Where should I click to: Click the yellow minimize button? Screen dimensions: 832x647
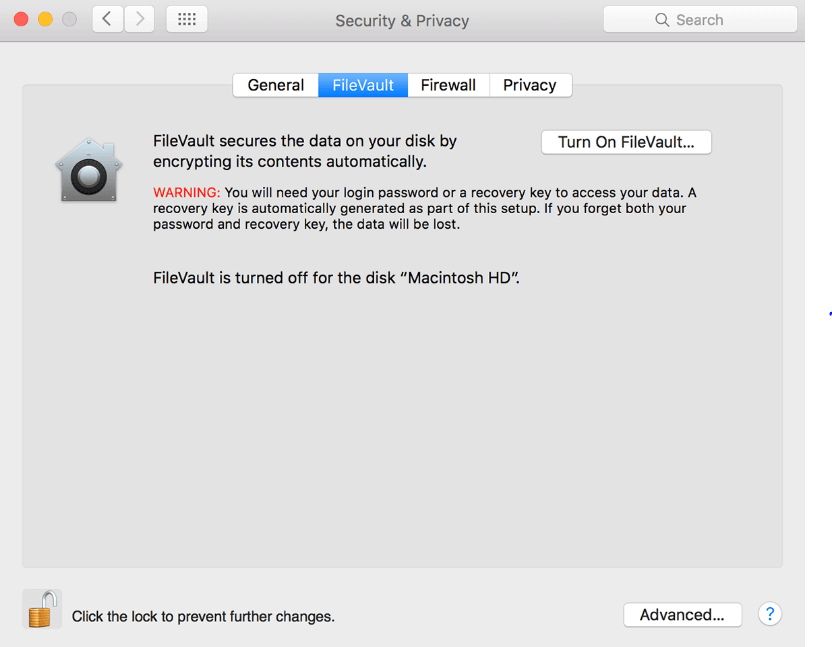coord(44,18)
